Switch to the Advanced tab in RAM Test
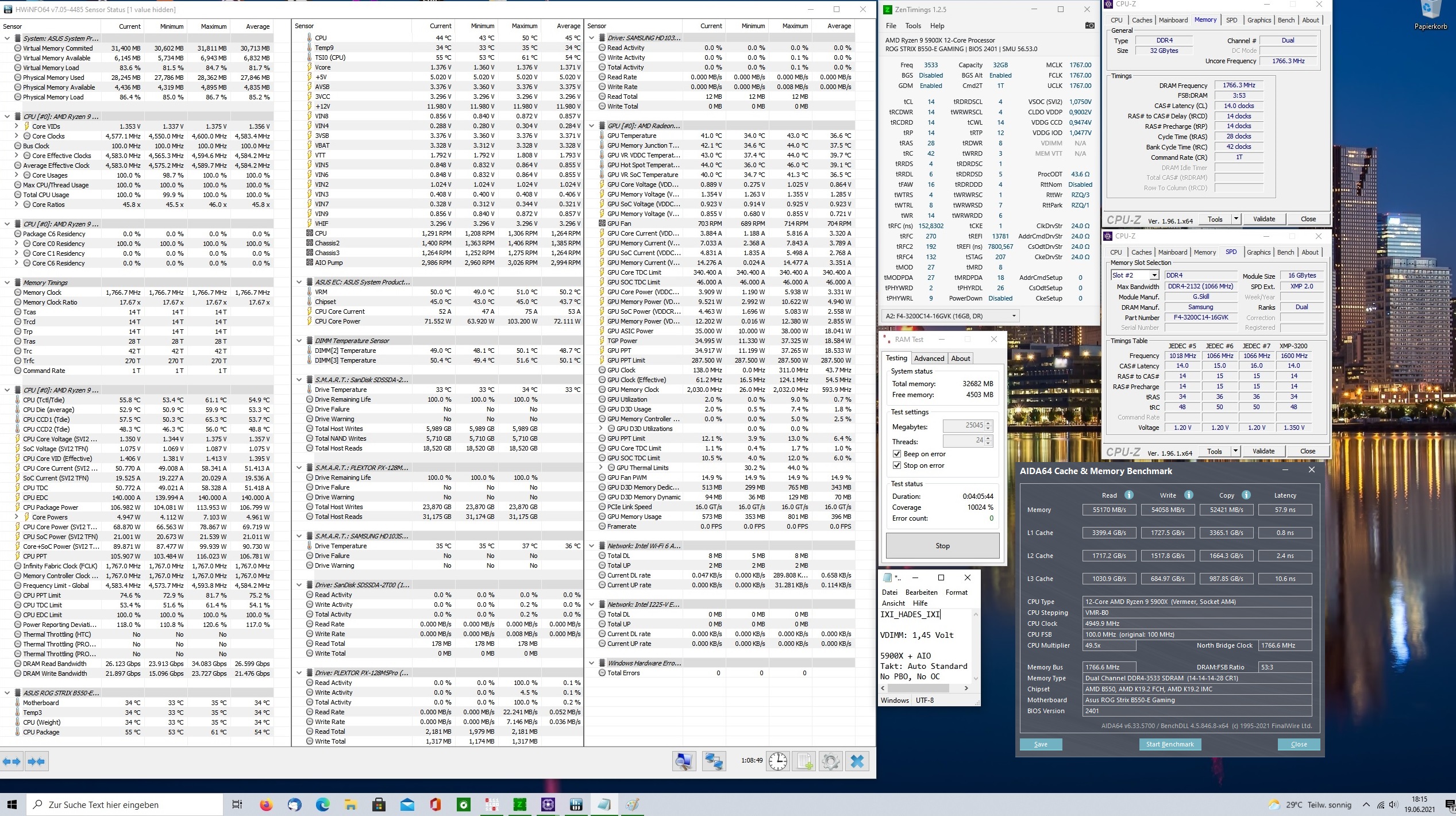The width and height of the screenshot is (1456, 816). point(929,358)
